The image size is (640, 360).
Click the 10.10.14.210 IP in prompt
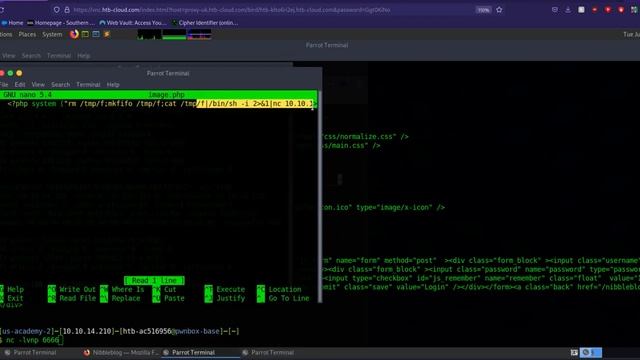coord(87,331)
